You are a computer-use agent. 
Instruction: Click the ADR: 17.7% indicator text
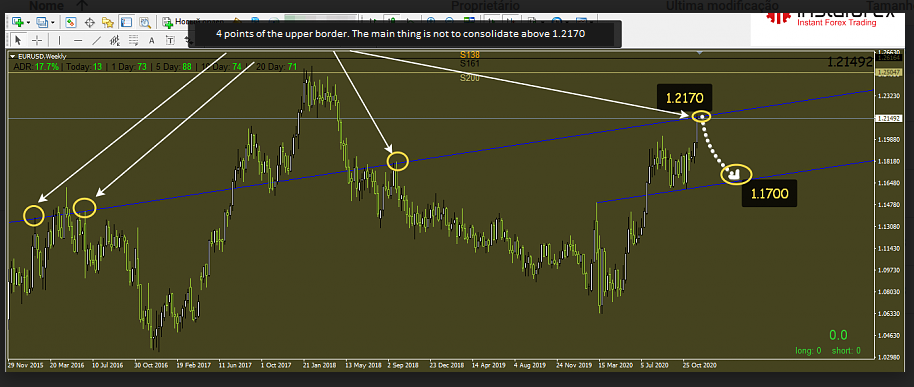pos(36,66)
